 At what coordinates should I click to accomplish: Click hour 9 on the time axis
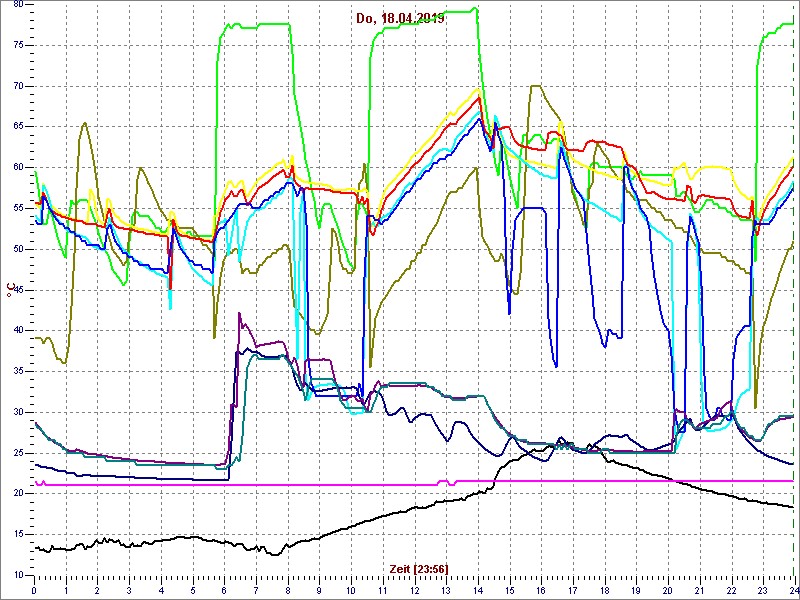pyautogui.click(x=319, y=590)
